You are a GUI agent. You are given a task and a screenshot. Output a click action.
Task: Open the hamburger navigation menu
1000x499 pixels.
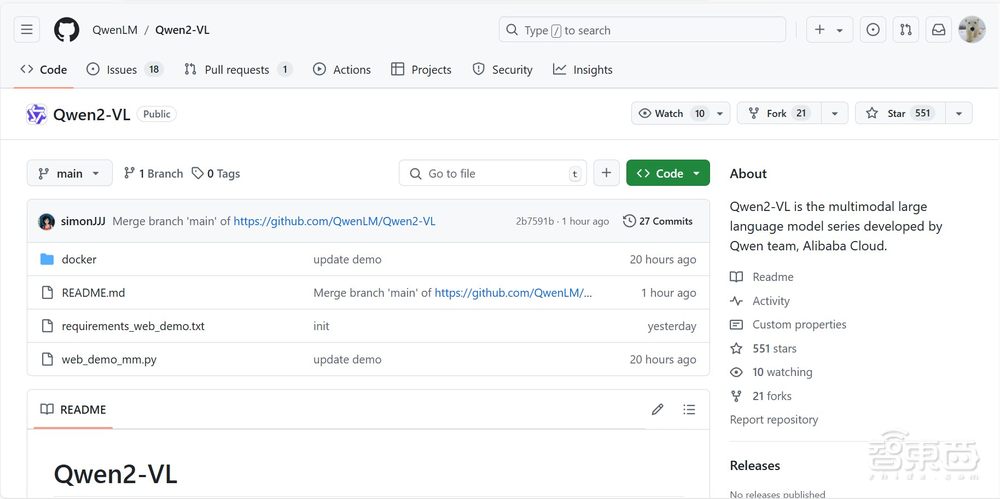pos(27,30)
